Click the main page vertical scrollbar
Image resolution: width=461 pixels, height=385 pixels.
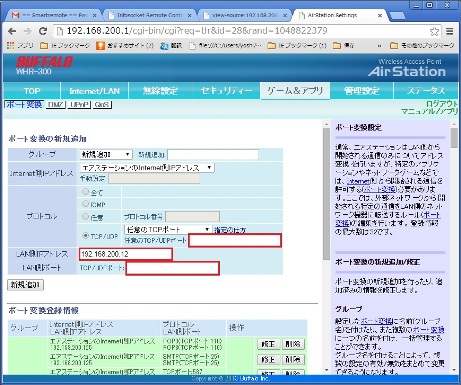(x=326, y=193)
